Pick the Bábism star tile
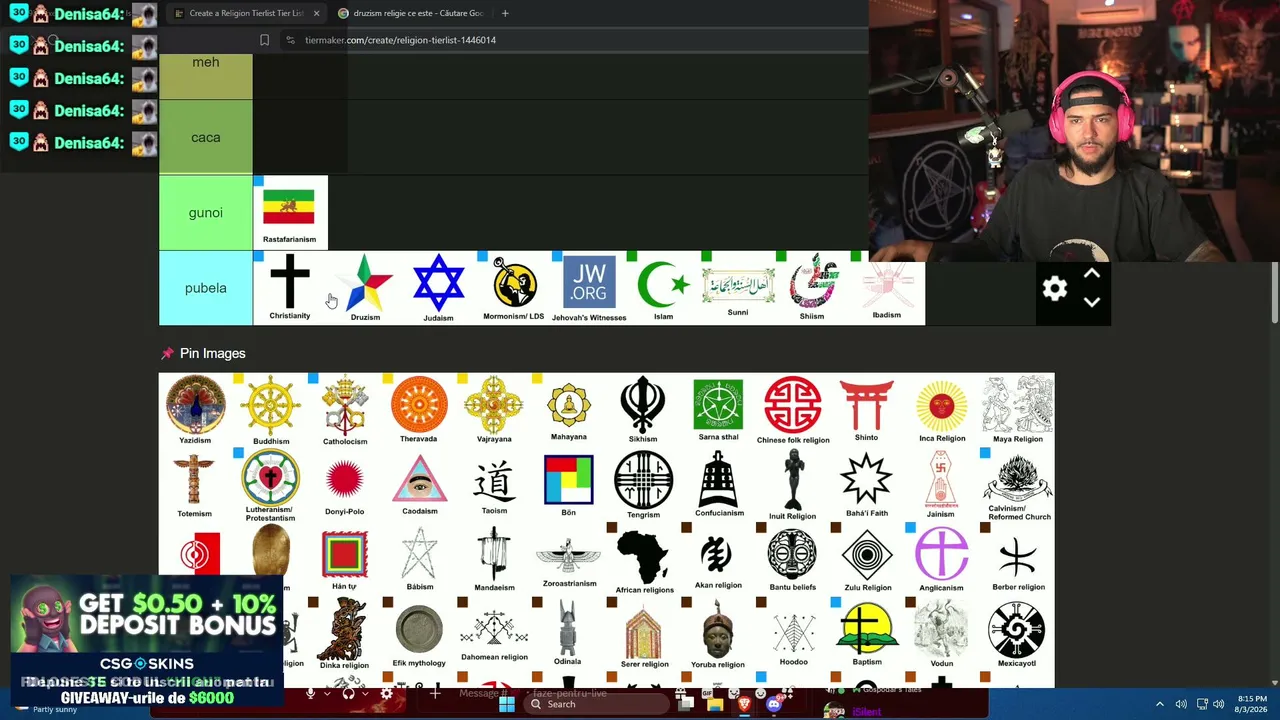1280x720 pixels. (420, 560)
